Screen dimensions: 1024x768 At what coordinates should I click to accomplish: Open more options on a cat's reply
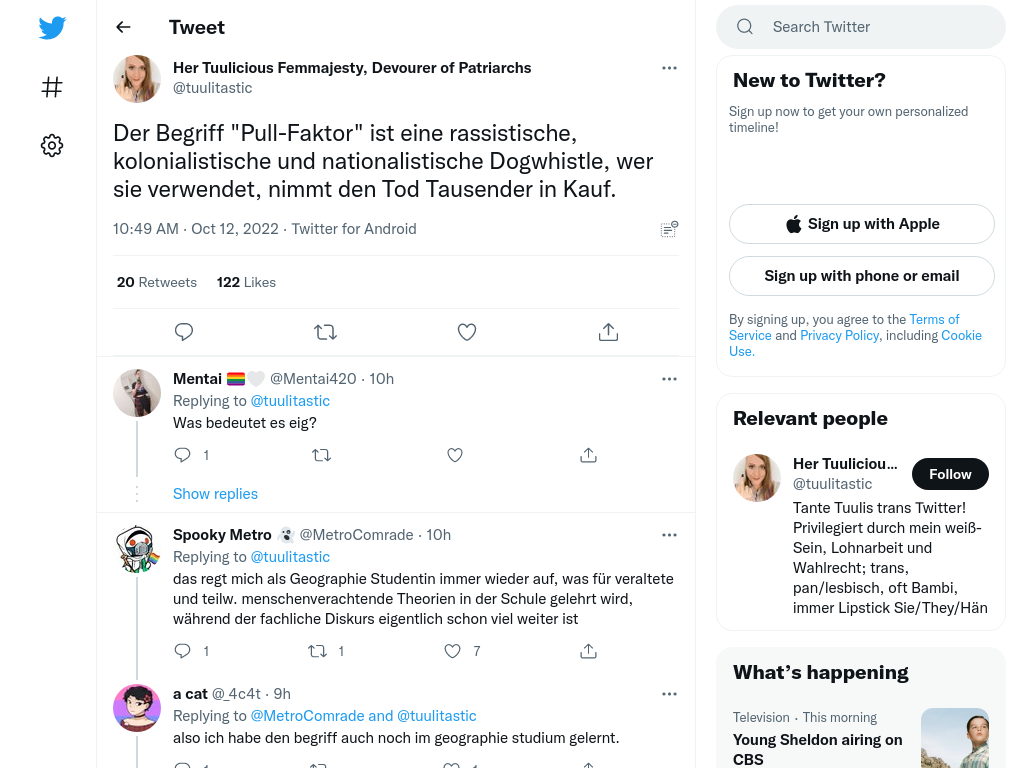tap(669, 694)
